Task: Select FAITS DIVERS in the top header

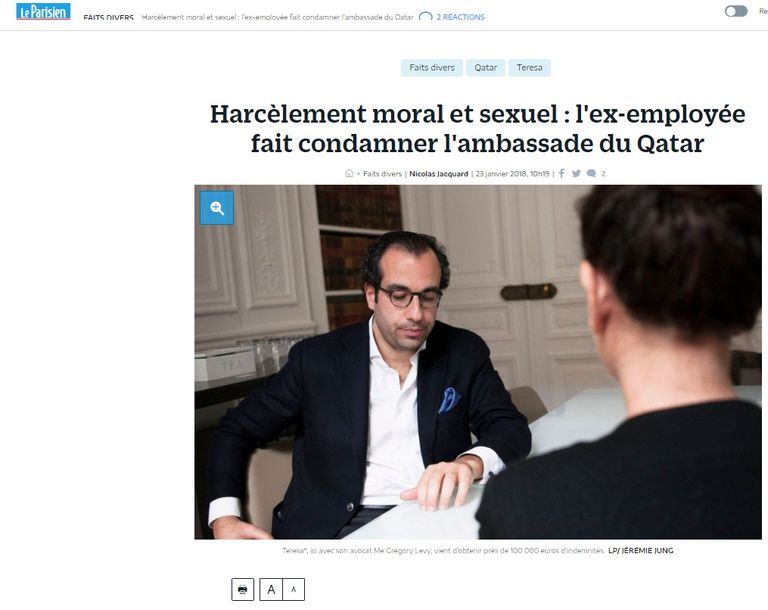Action: pyautogui.click(x=108, y=17)
